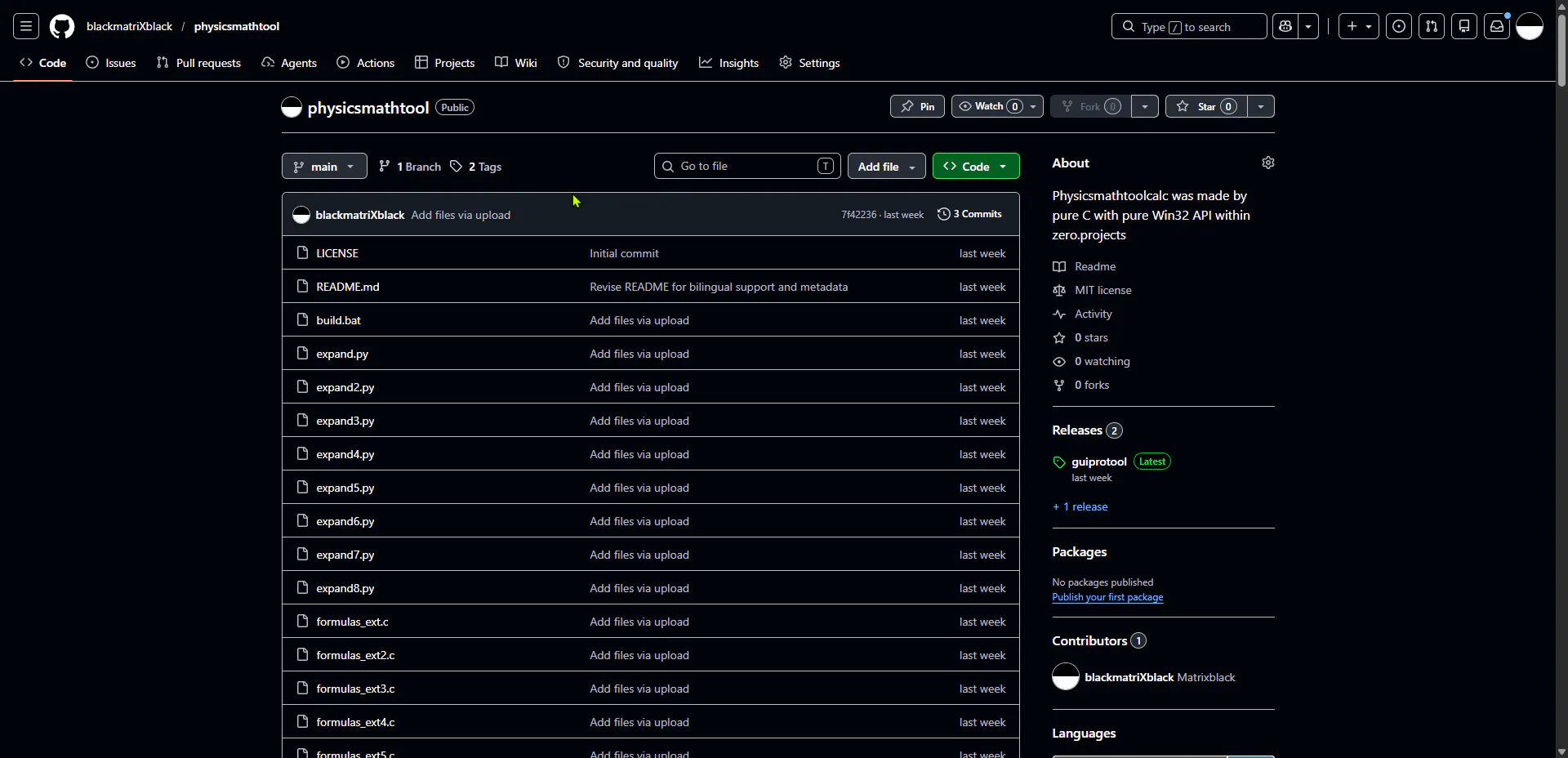The height and width of the screenshot is (758, 1568).
Task: Open the repositories icon in top header
Action: (1464, 26)
